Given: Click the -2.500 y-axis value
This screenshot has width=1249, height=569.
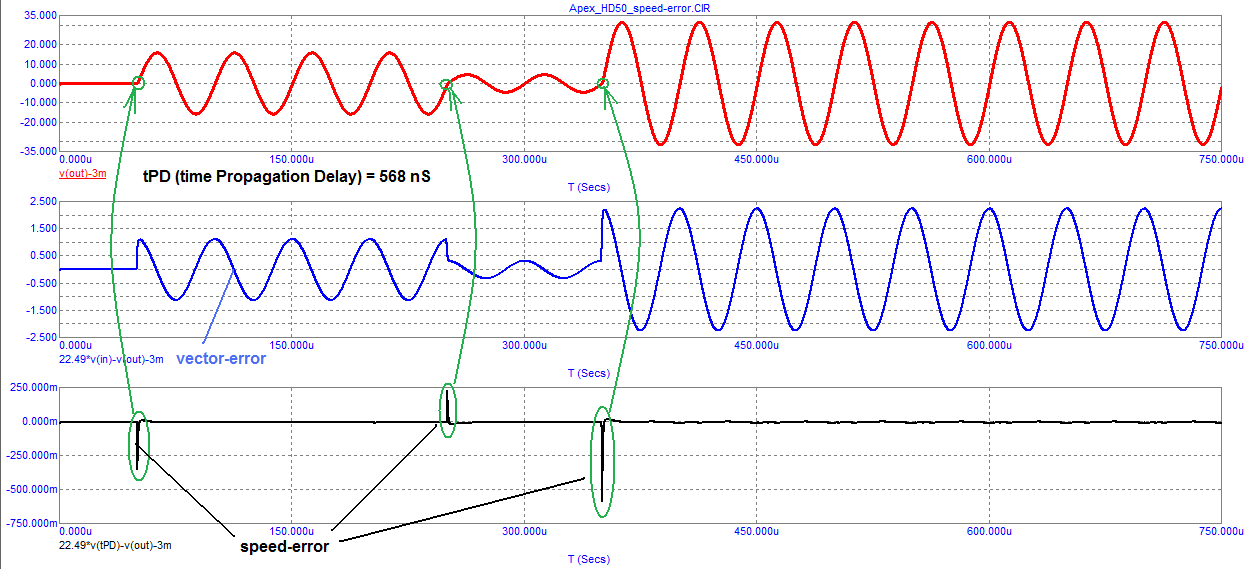Looking at the screenshot, I should tap(39, 337).
